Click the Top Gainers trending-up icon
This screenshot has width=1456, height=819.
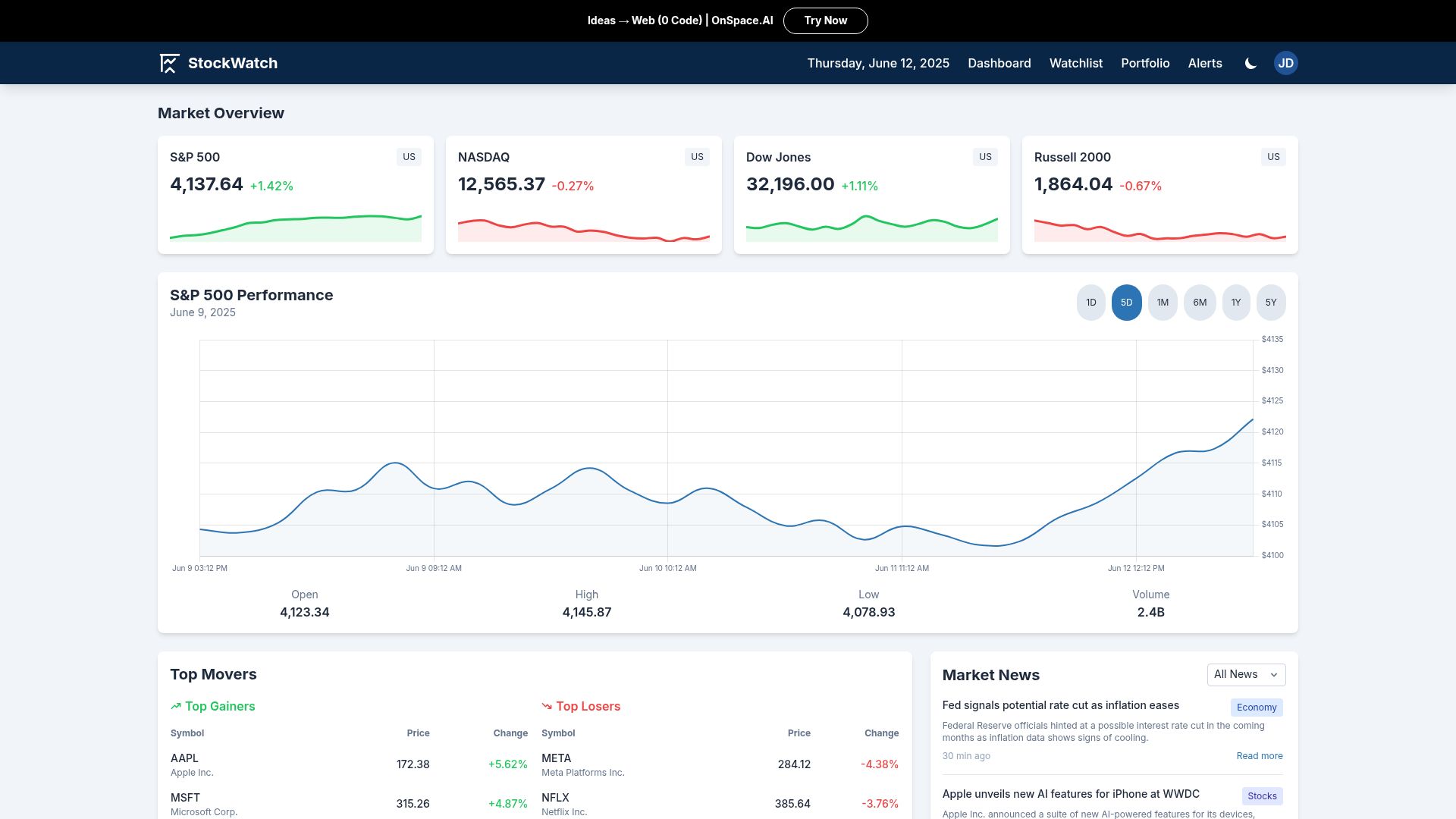(176, 706)
